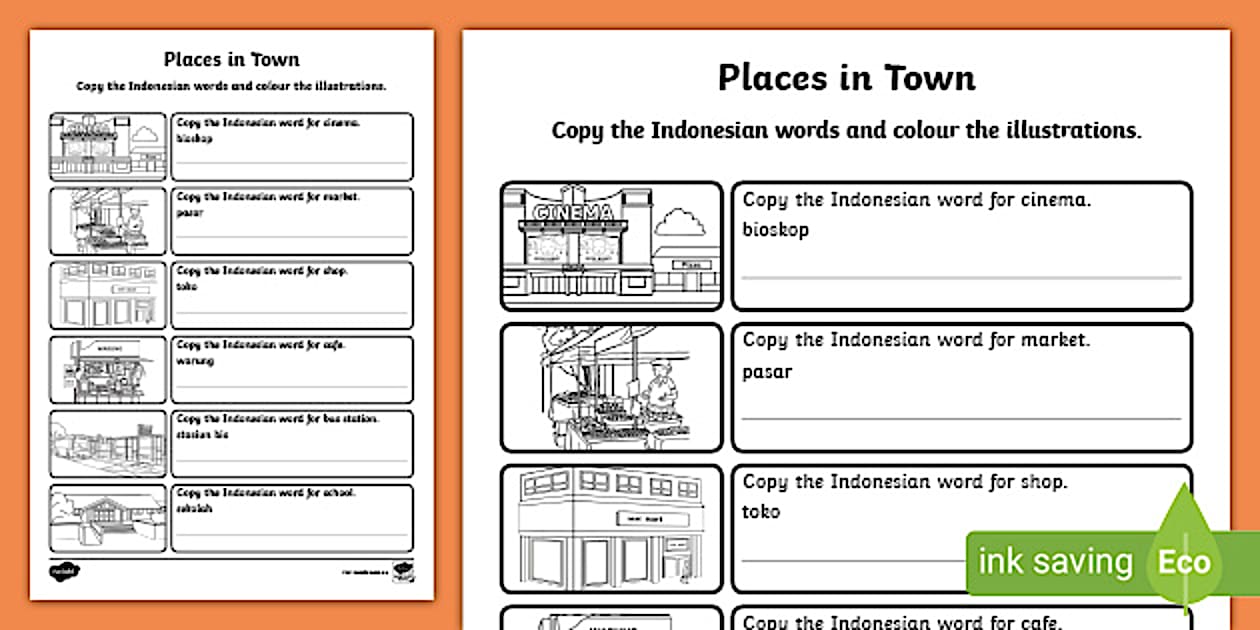The height and width of the screenshot is (630, 1260).
Task: Click the market stall illustration on the right page
Action: [x=610, y=385]
